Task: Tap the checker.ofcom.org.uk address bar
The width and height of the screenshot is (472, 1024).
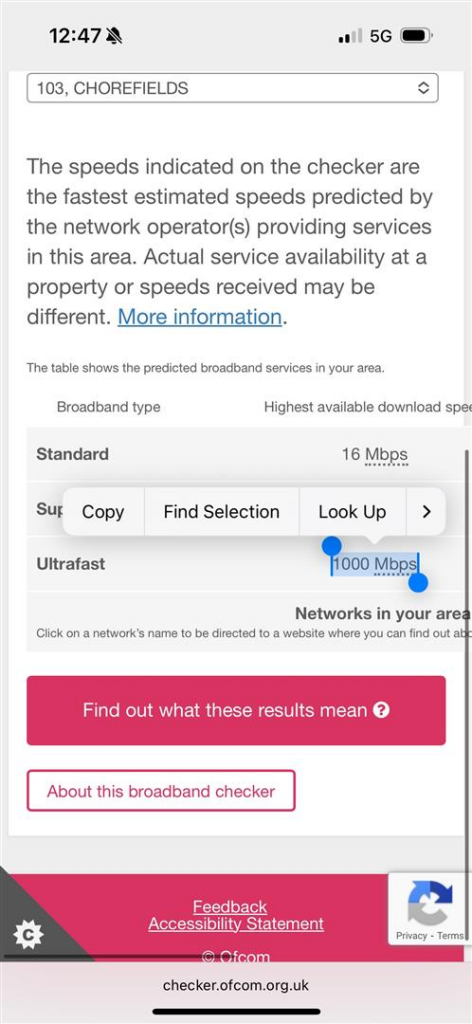Action: [x=236, y=985]
